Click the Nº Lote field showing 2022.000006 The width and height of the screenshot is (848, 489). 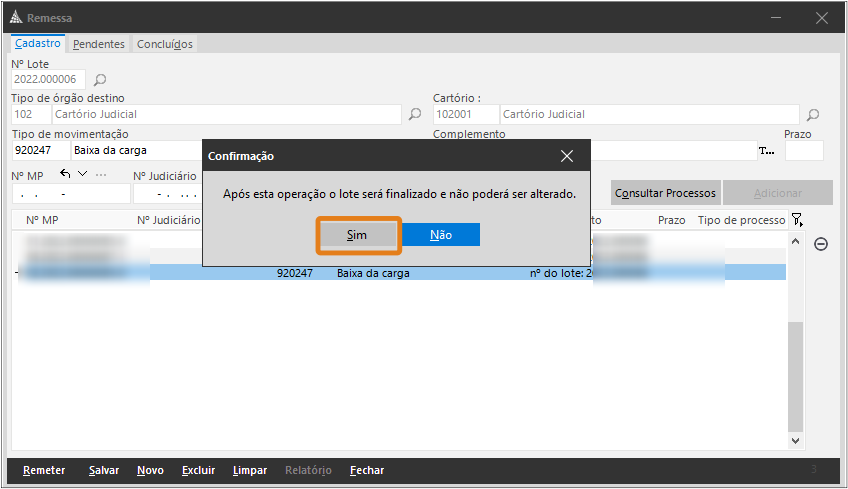[x=48, y=80]
